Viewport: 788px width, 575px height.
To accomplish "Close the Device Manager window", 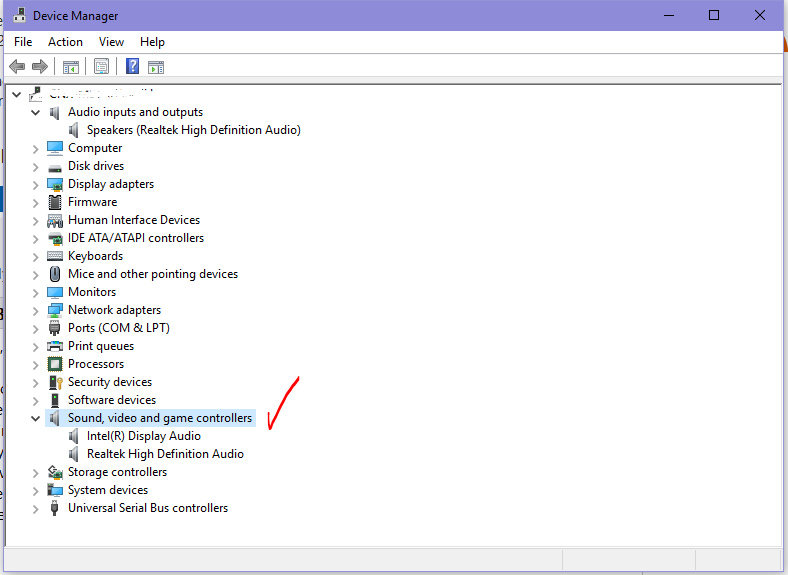I will coord(760,16).
